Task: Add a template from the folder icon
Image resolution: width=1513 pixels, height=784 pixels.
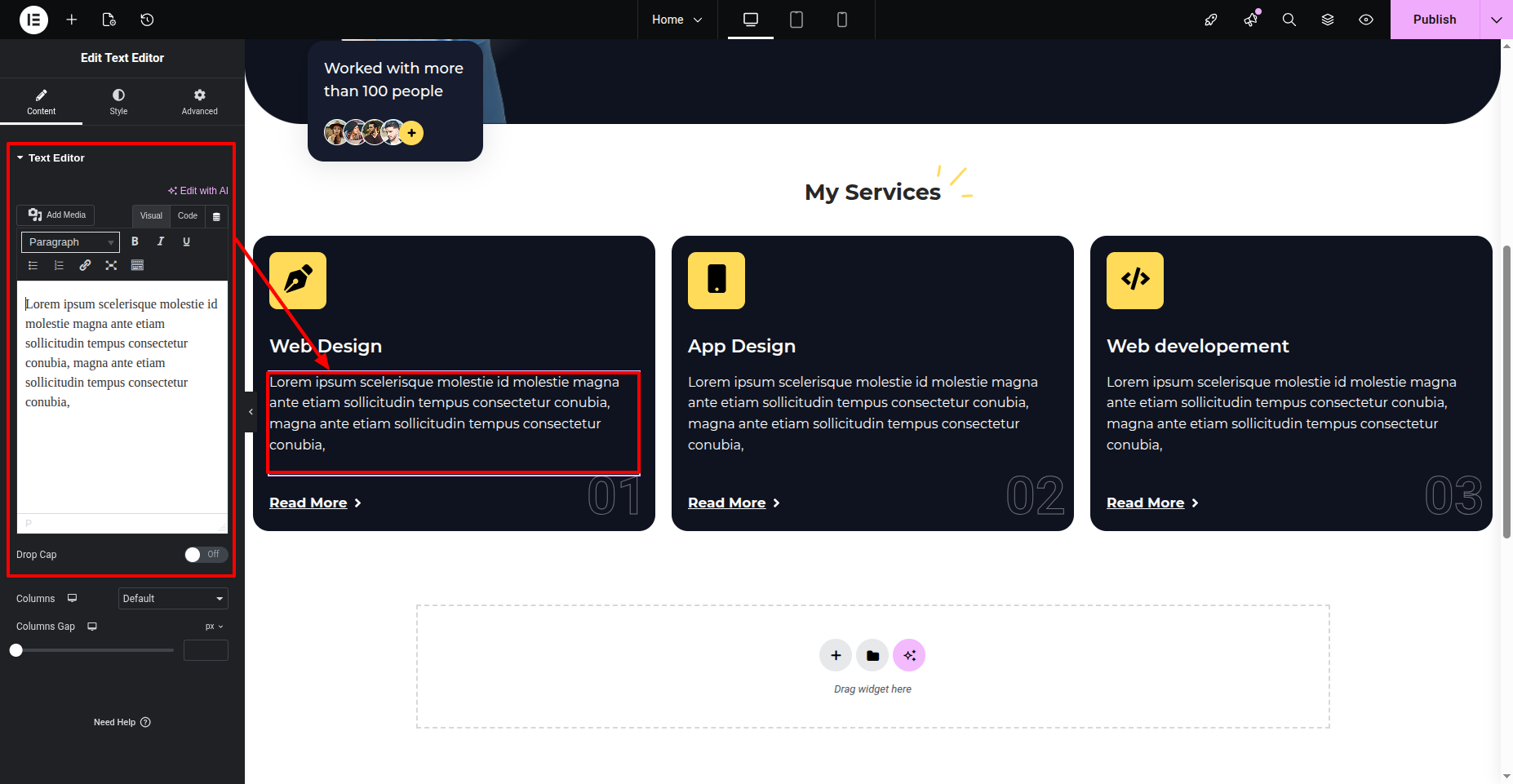Action: pyautogui.click(x=872, y=655)
